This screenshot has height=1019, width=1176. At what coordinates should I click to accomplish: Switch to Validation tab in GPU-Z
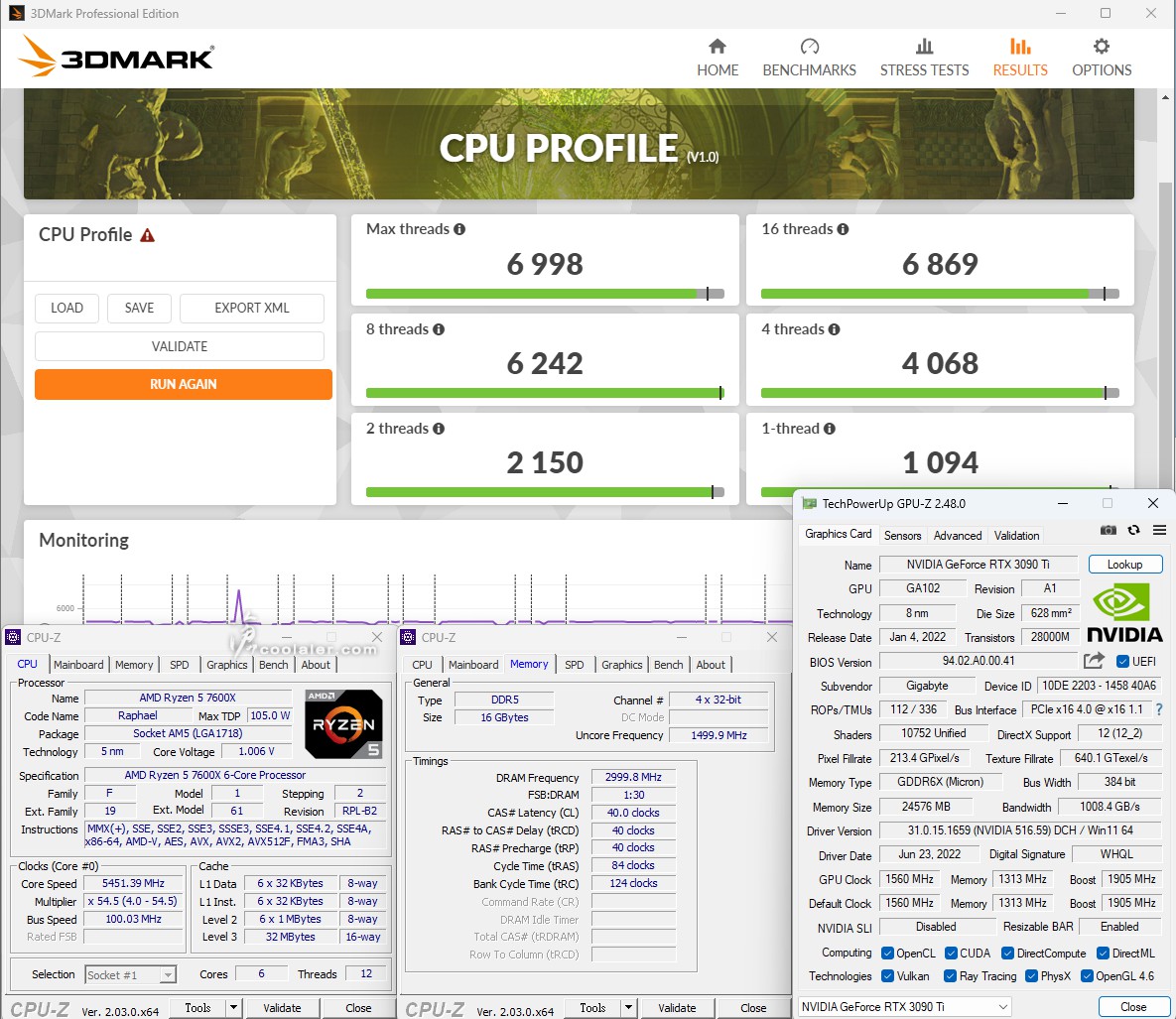[1017, 536]
